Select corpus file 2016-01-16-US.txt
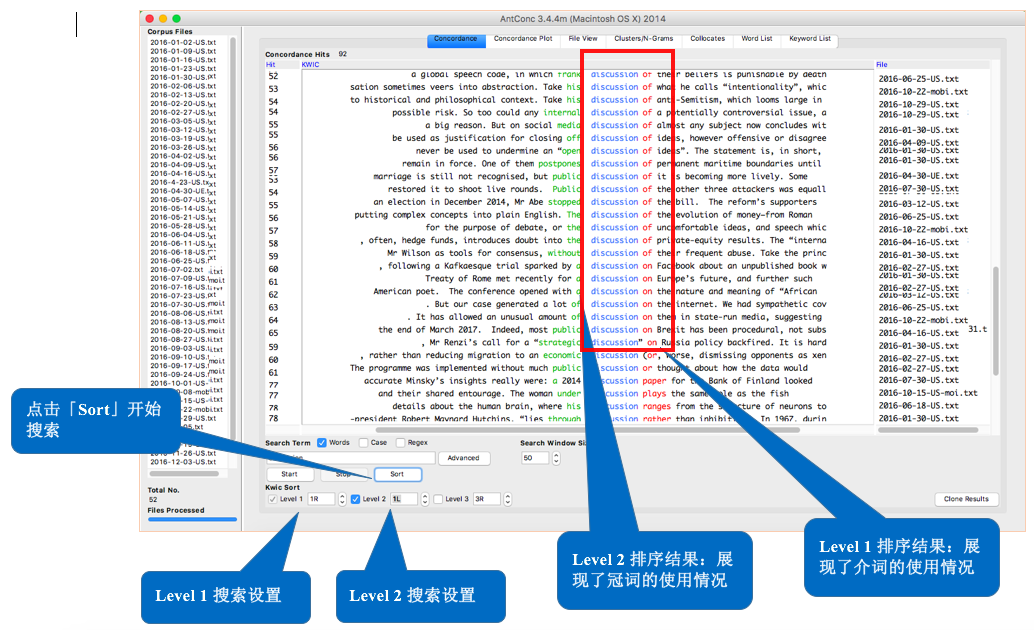The image size is (1034, 630). coord(183,59)
